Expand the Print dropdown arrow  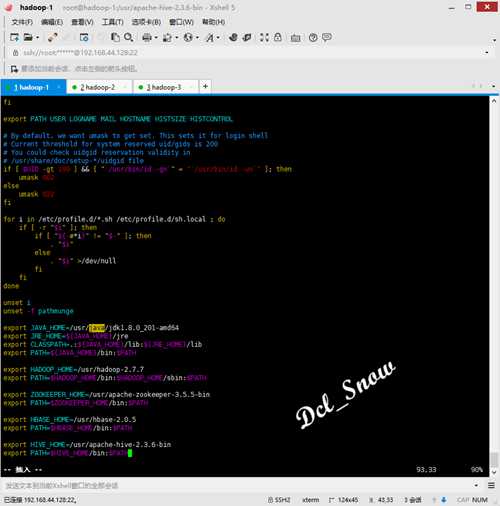(x=156, y=38)
